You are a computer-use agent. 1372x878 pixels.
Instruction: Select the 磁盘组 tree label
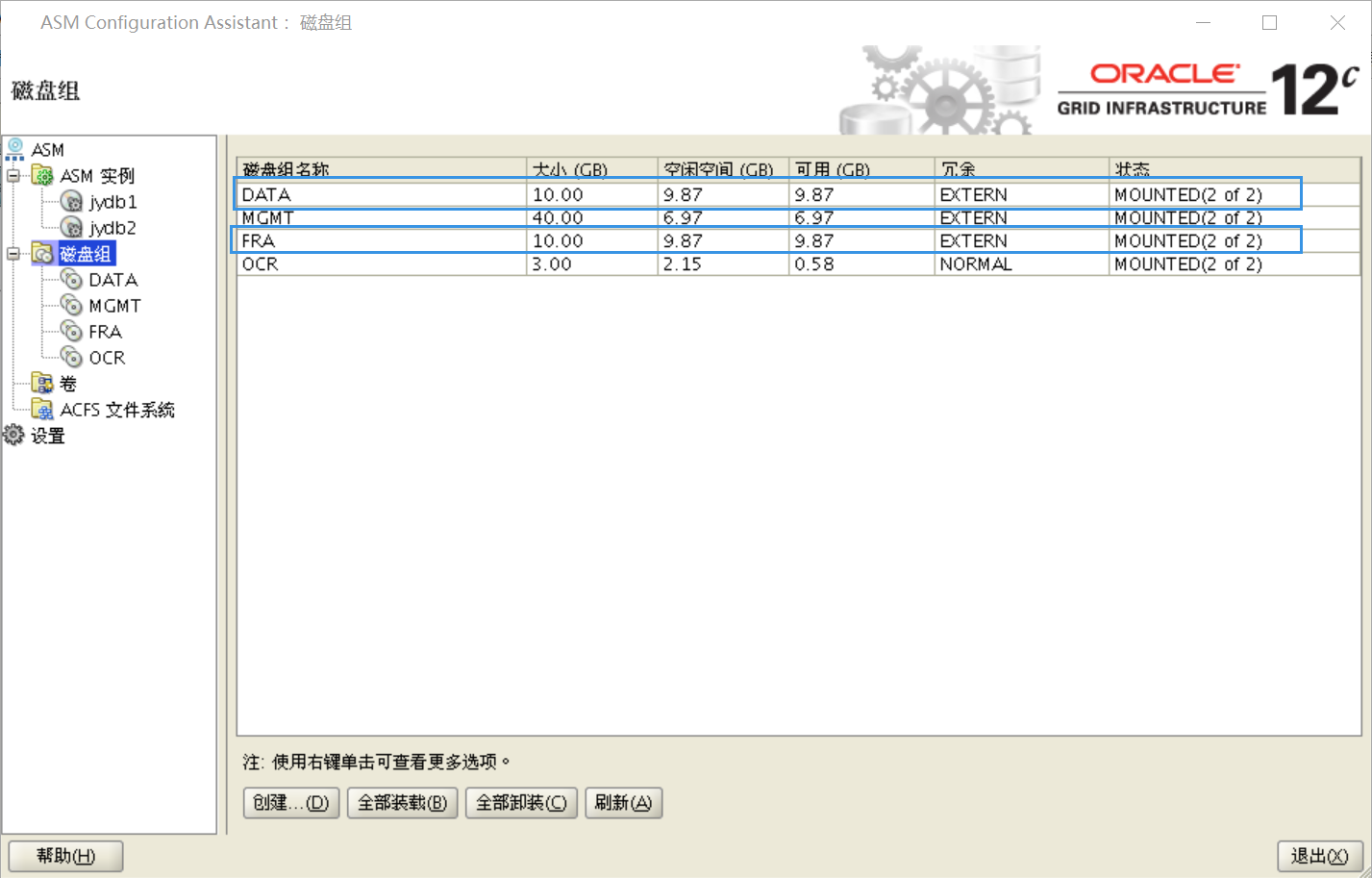pos(87,254)
